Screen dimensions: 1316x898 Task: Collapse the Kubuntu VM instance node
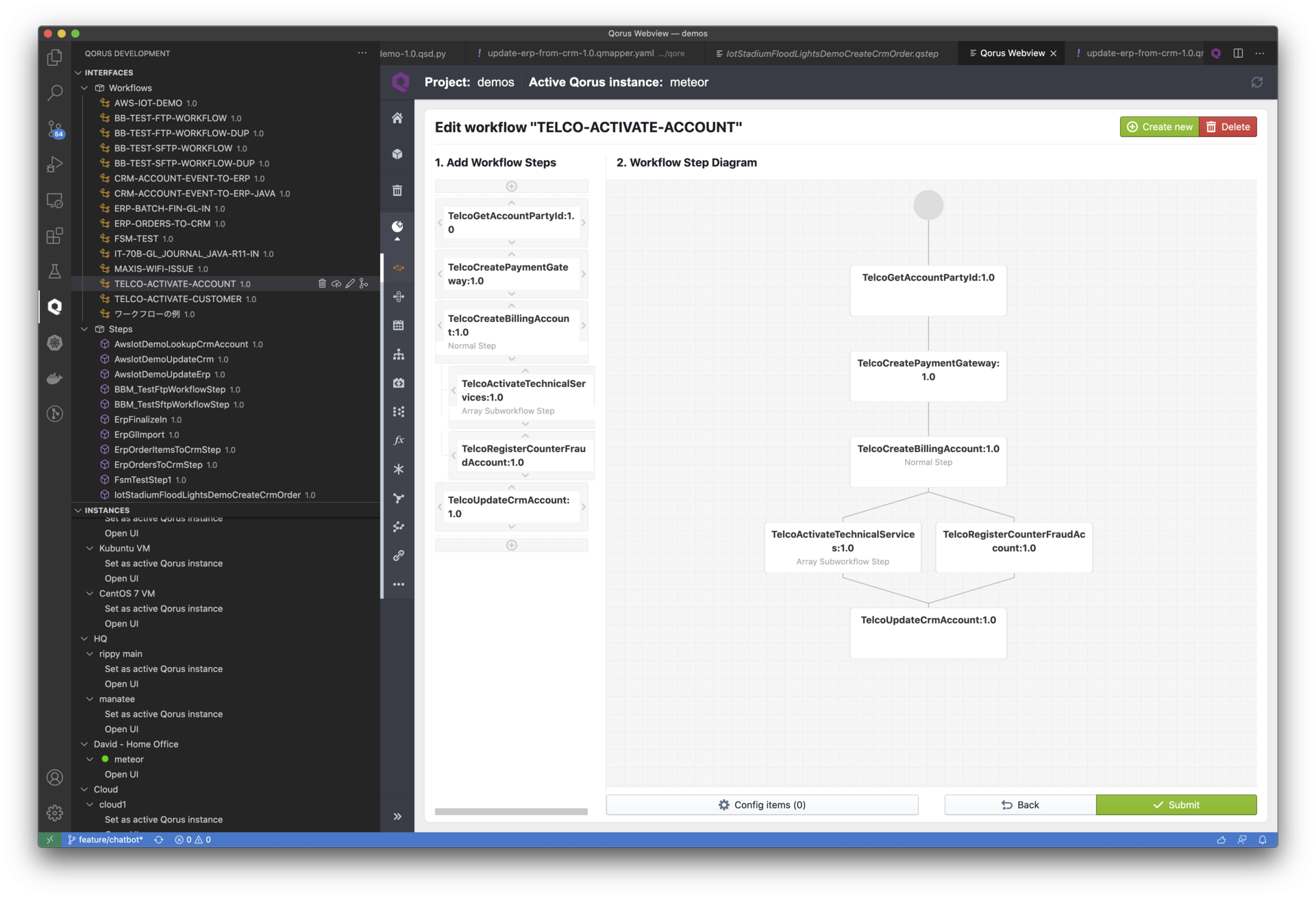(90, 548)
